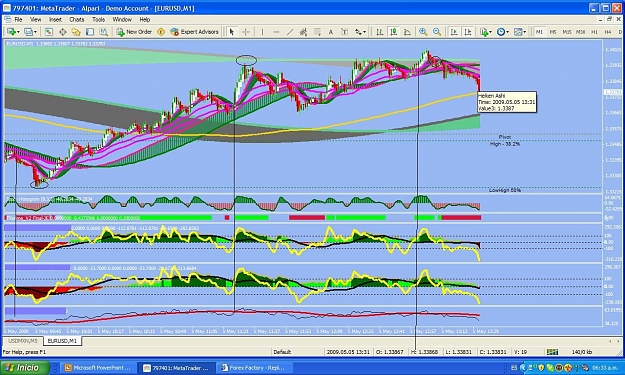The image size is (625, 375).
Task: Switch to Forex Factory taskbar window
Action: coord(255,368)
